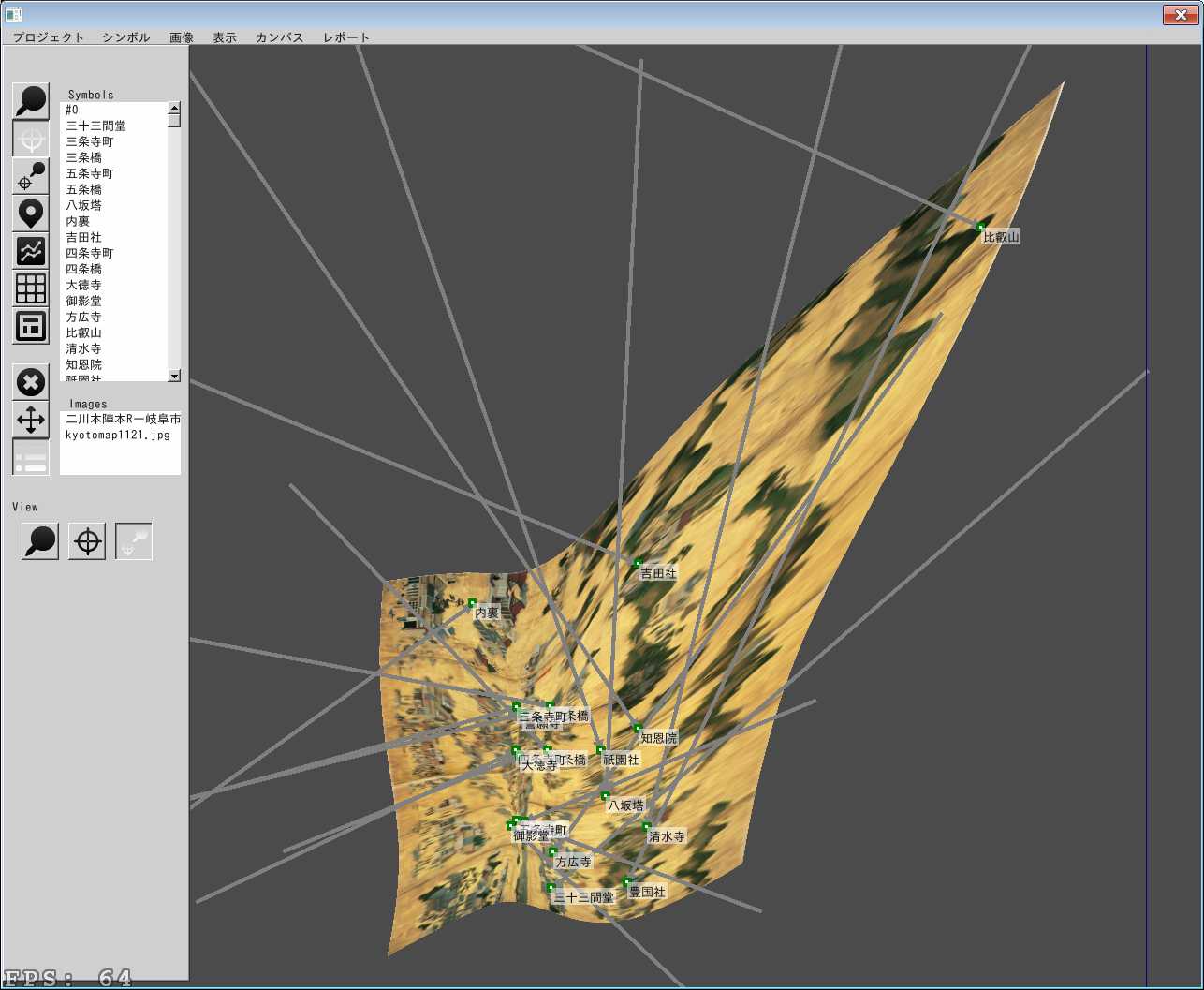
Task: Click the 内裏 marker on the map
Action: click(472, 602)
